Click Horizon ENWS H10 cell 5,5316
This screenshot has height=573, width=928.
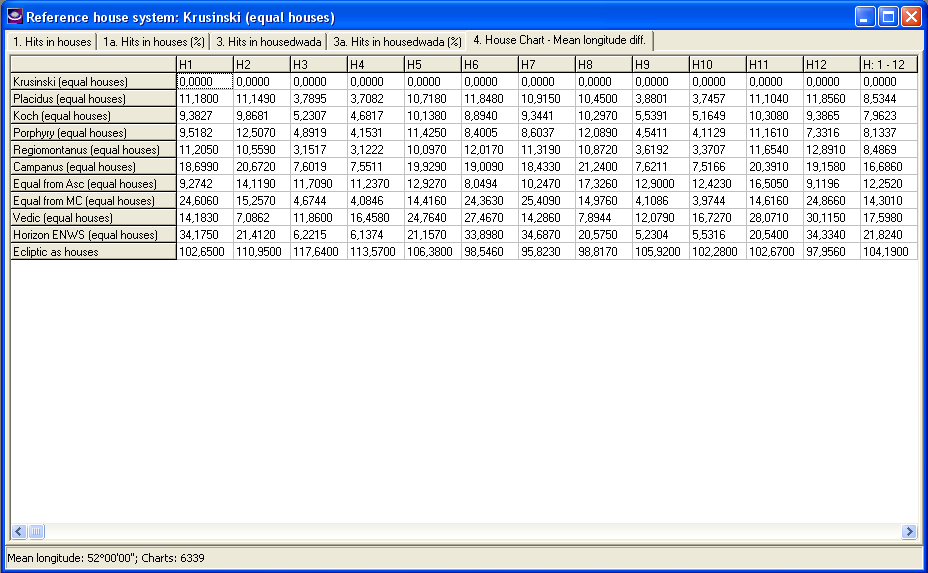click(x=717, y=235)
